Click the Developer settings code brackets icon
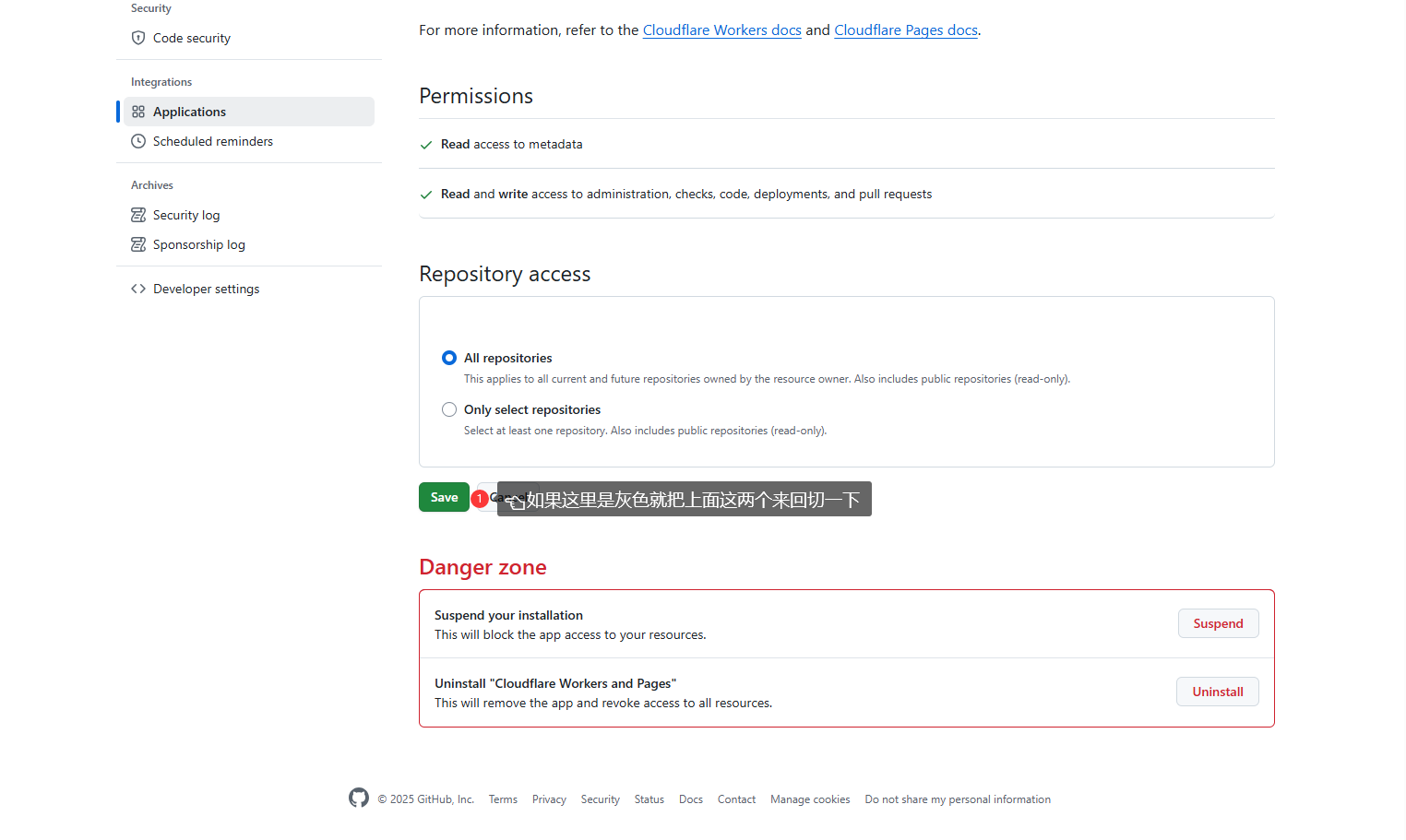This screenshot has width=1406, height=840. [x=138, y=289]
